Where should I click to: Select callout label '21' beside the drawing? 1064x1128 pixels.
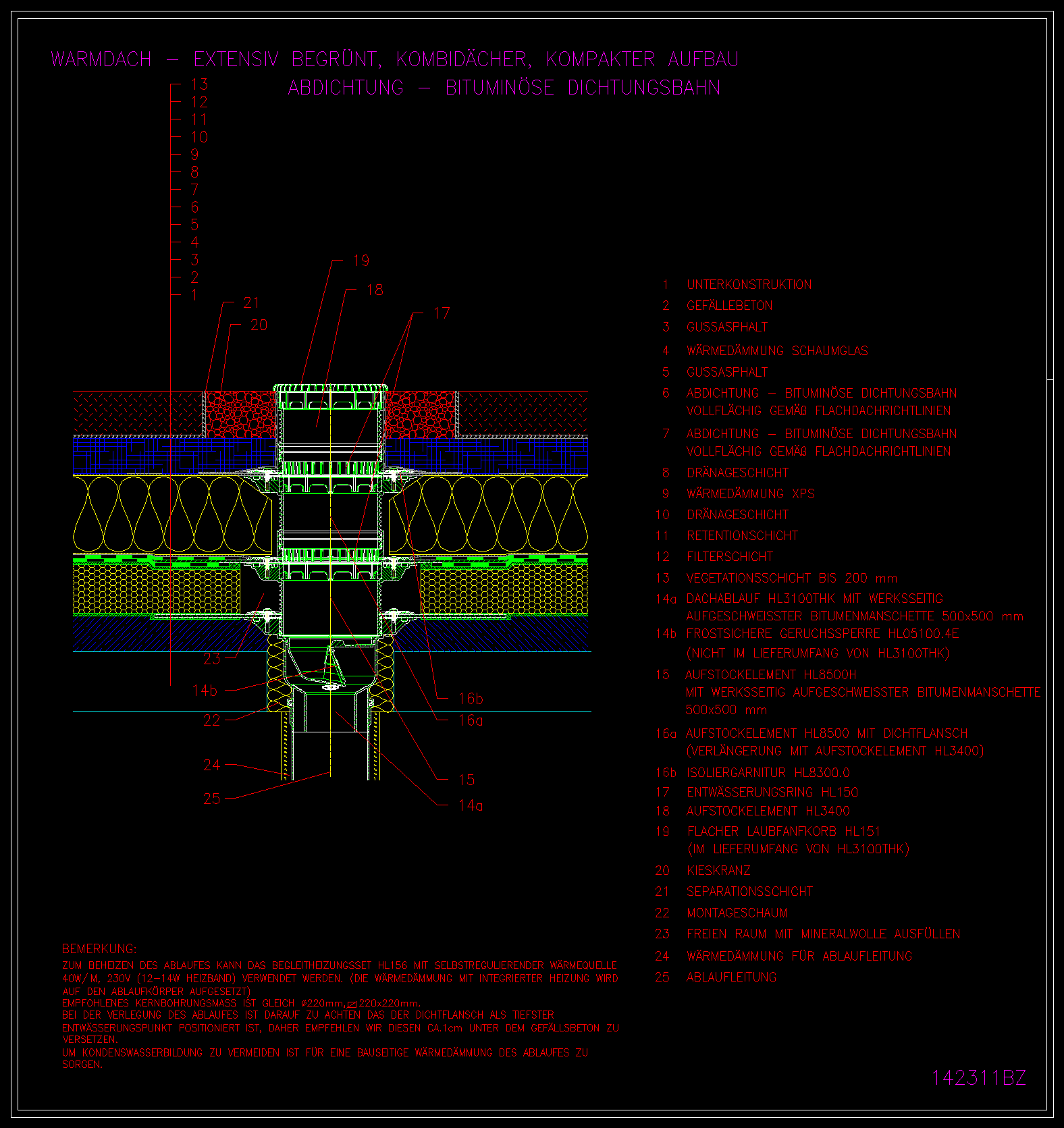[251, 302]
